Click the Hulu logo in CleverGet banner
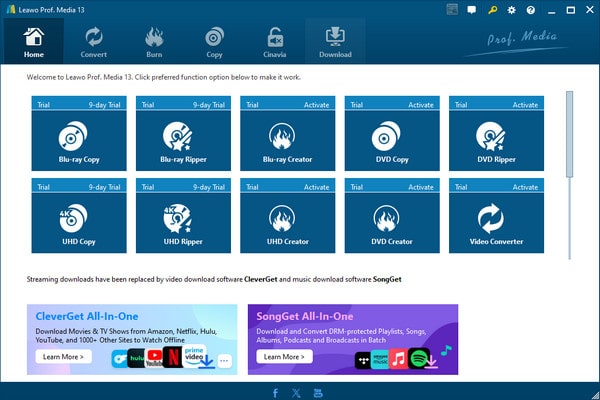 (136, 358)
